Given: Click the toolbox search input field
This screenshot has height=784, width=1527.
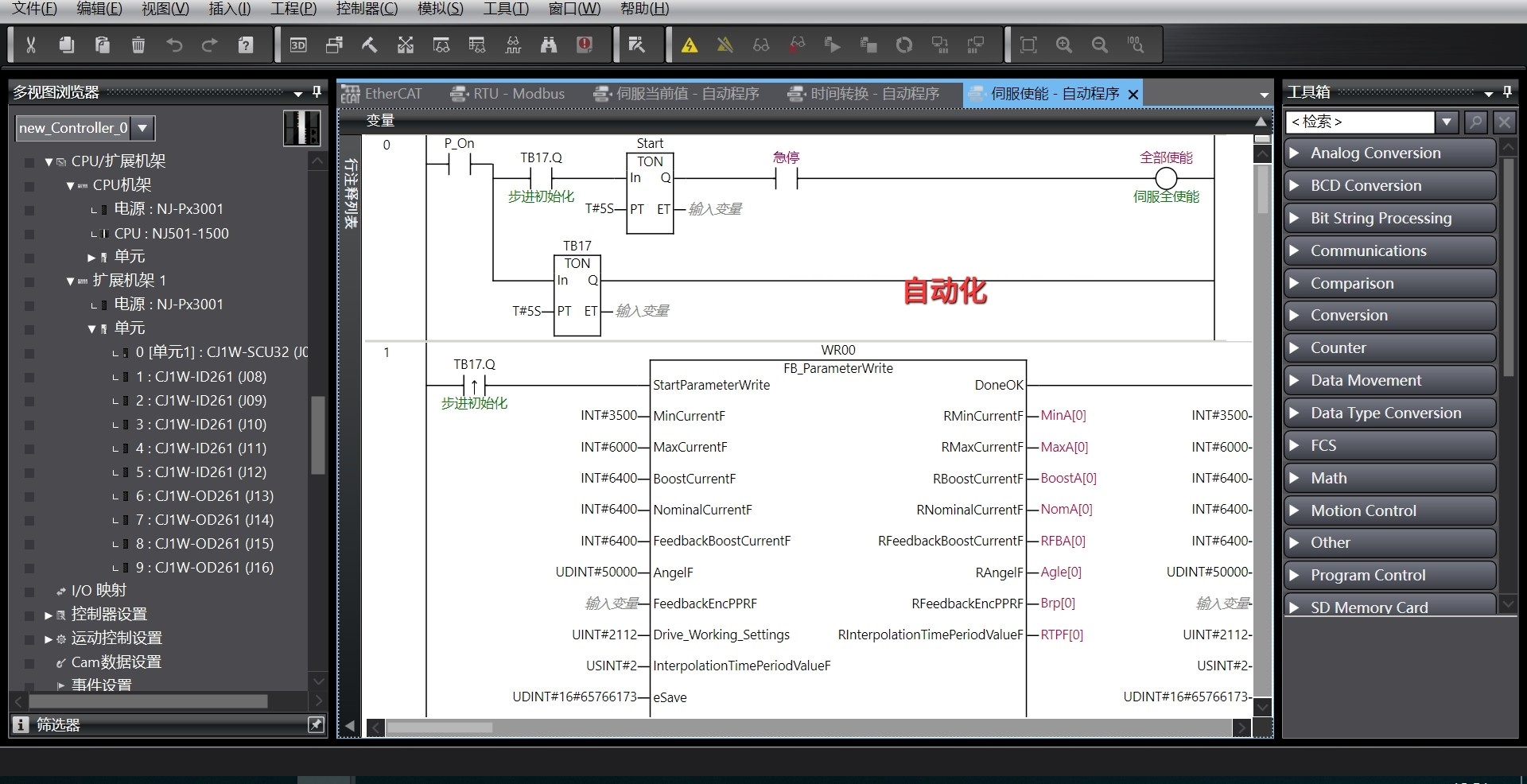Looking at the screenshot, I should point(1360,122).
